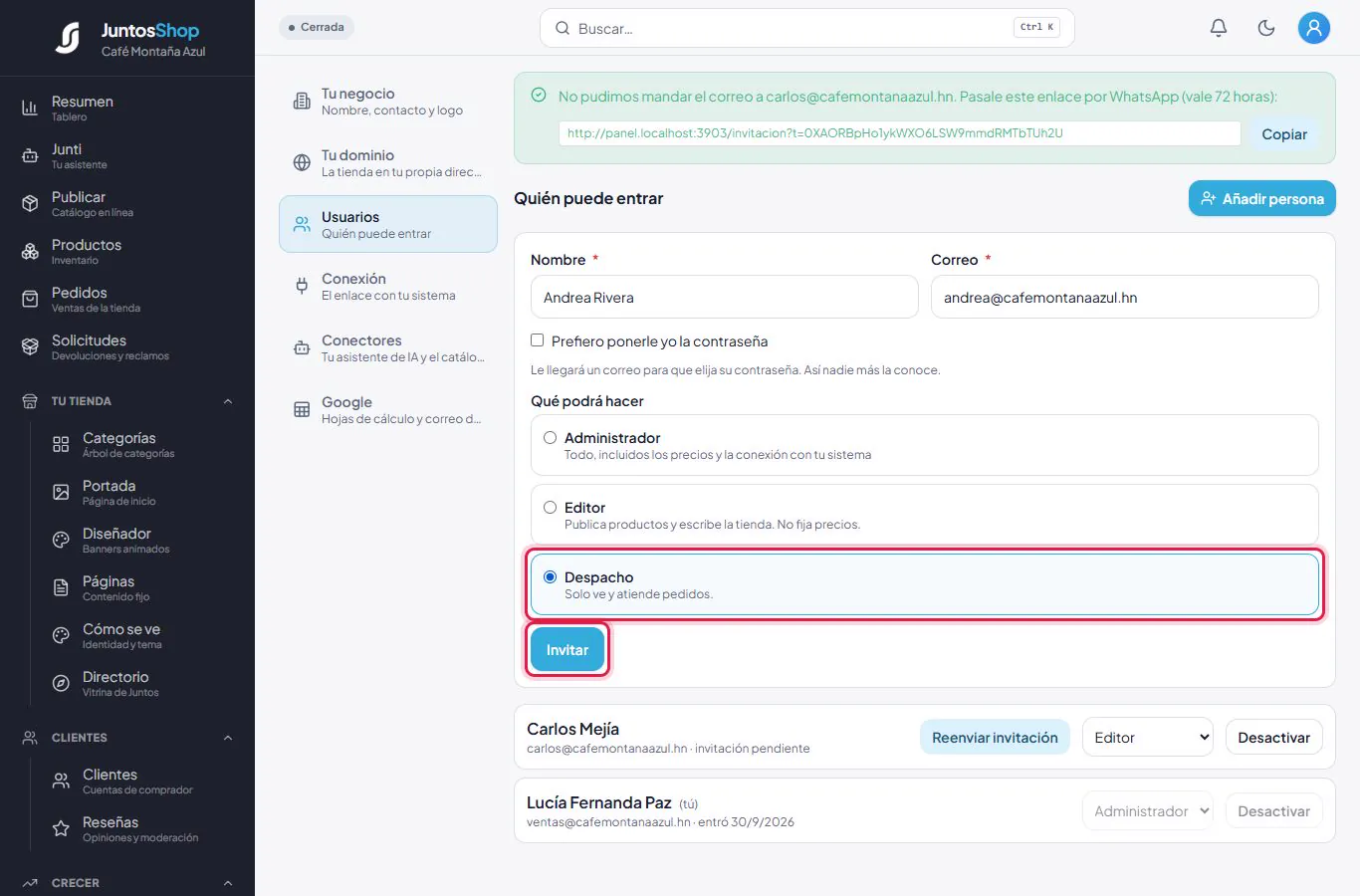
Task: Click the Solicitudes package icon
Action: click(30, 346)
